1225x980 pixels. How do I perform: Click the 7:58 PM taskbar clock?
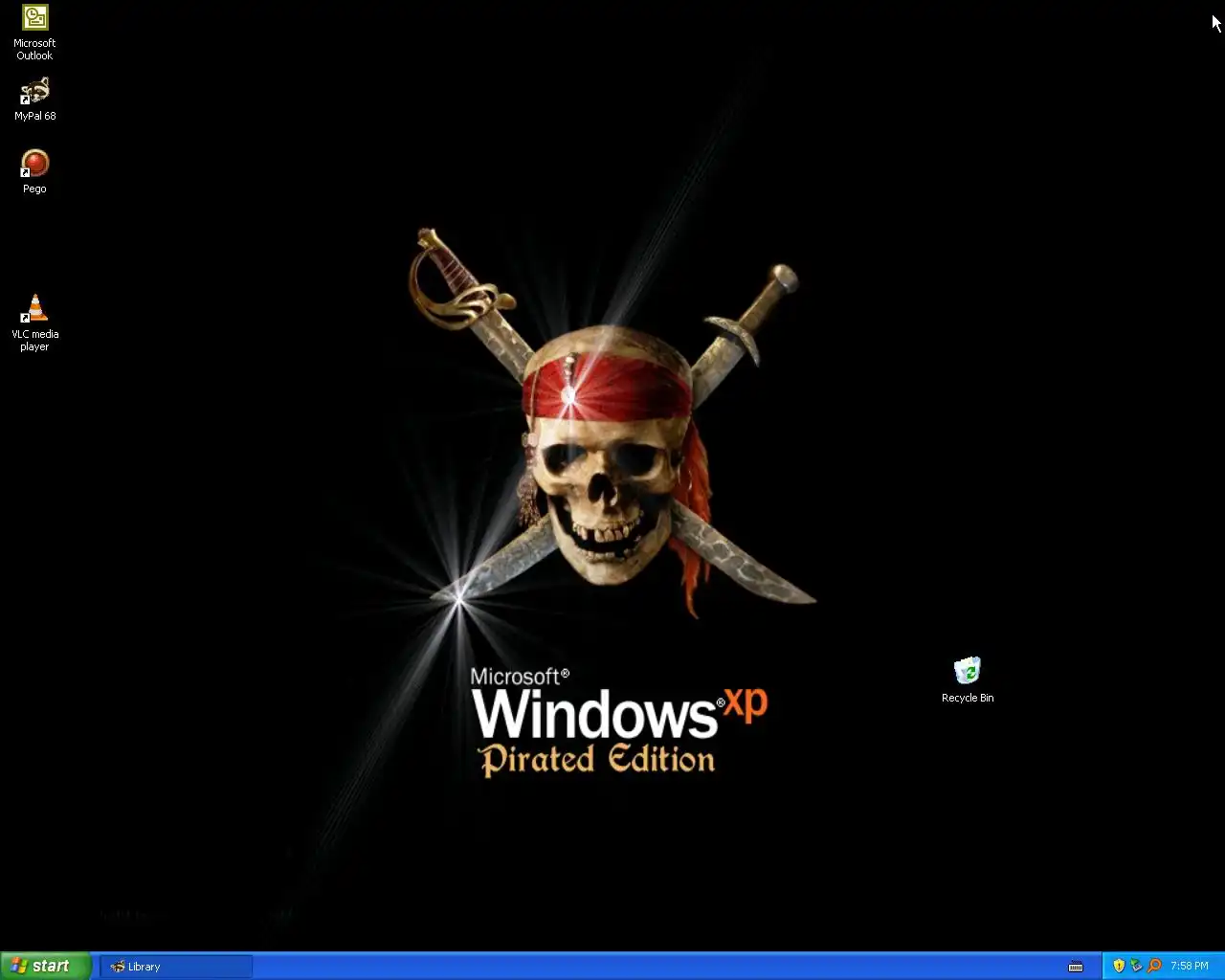(1190, 966)
